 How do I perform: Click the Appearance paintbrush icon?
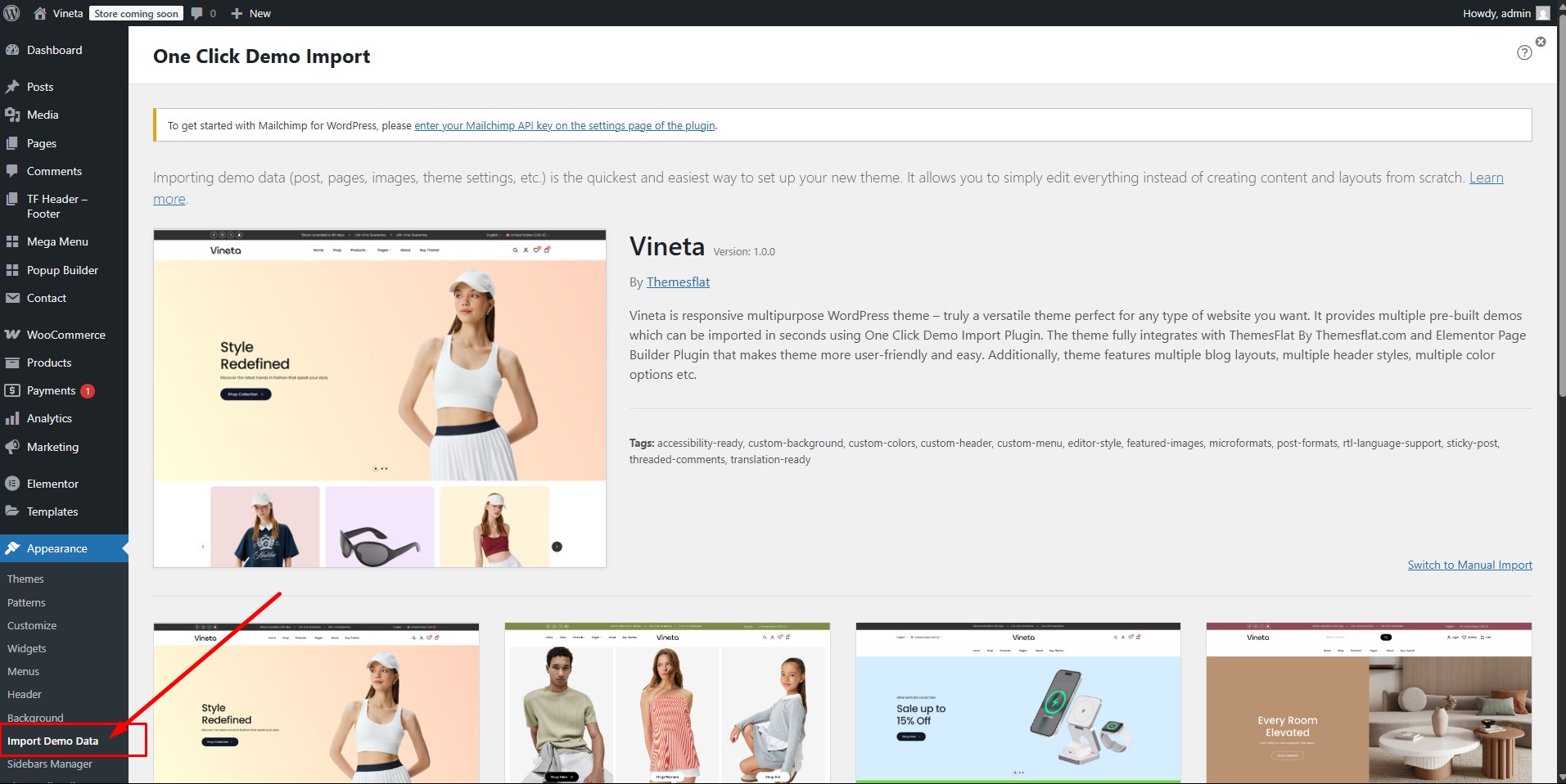click(x=12, y=548)
